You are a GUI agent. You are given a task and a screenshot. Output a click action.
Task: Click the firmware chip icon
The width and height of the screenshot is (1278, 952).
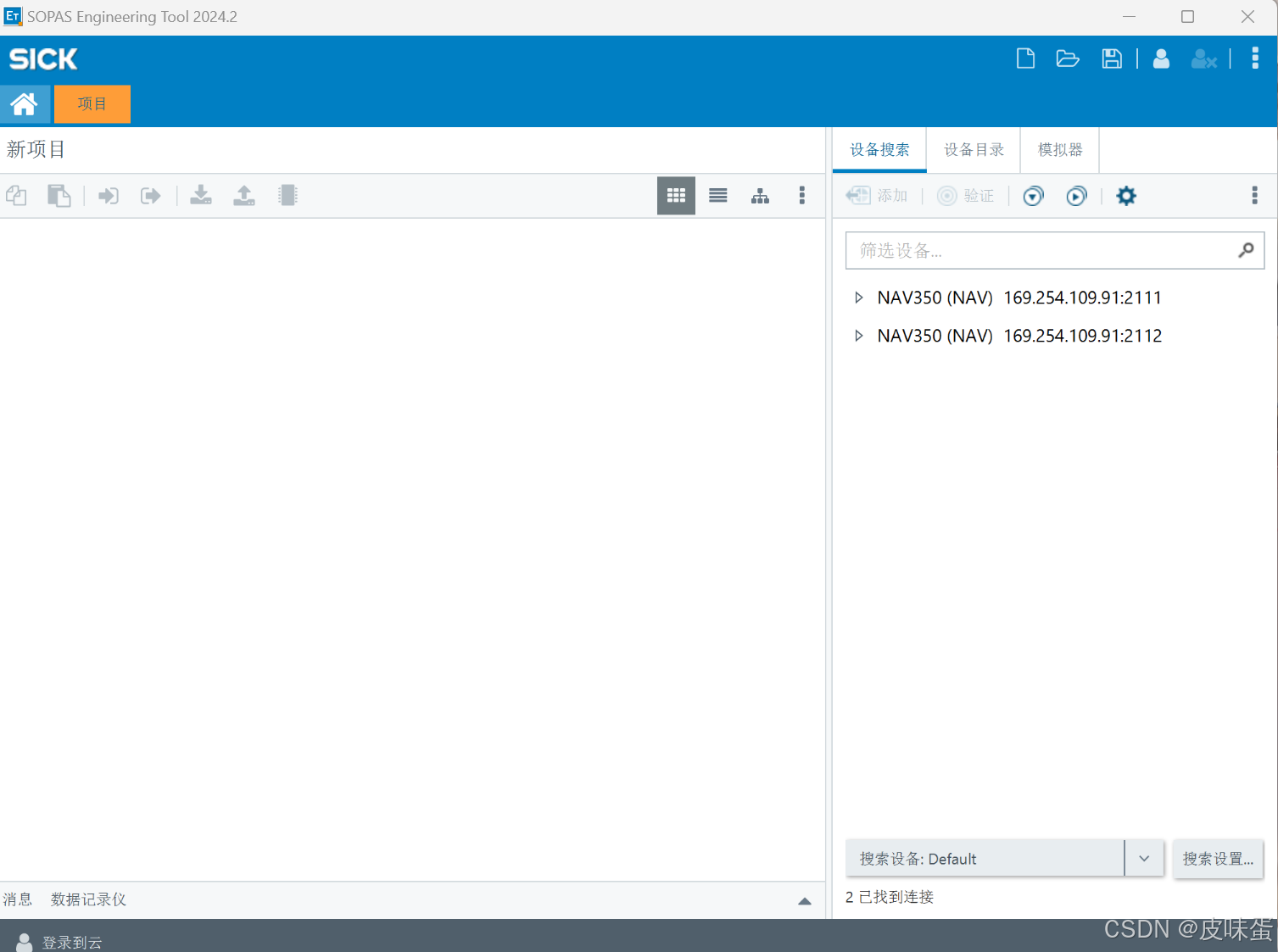click(x=287, y=196)
